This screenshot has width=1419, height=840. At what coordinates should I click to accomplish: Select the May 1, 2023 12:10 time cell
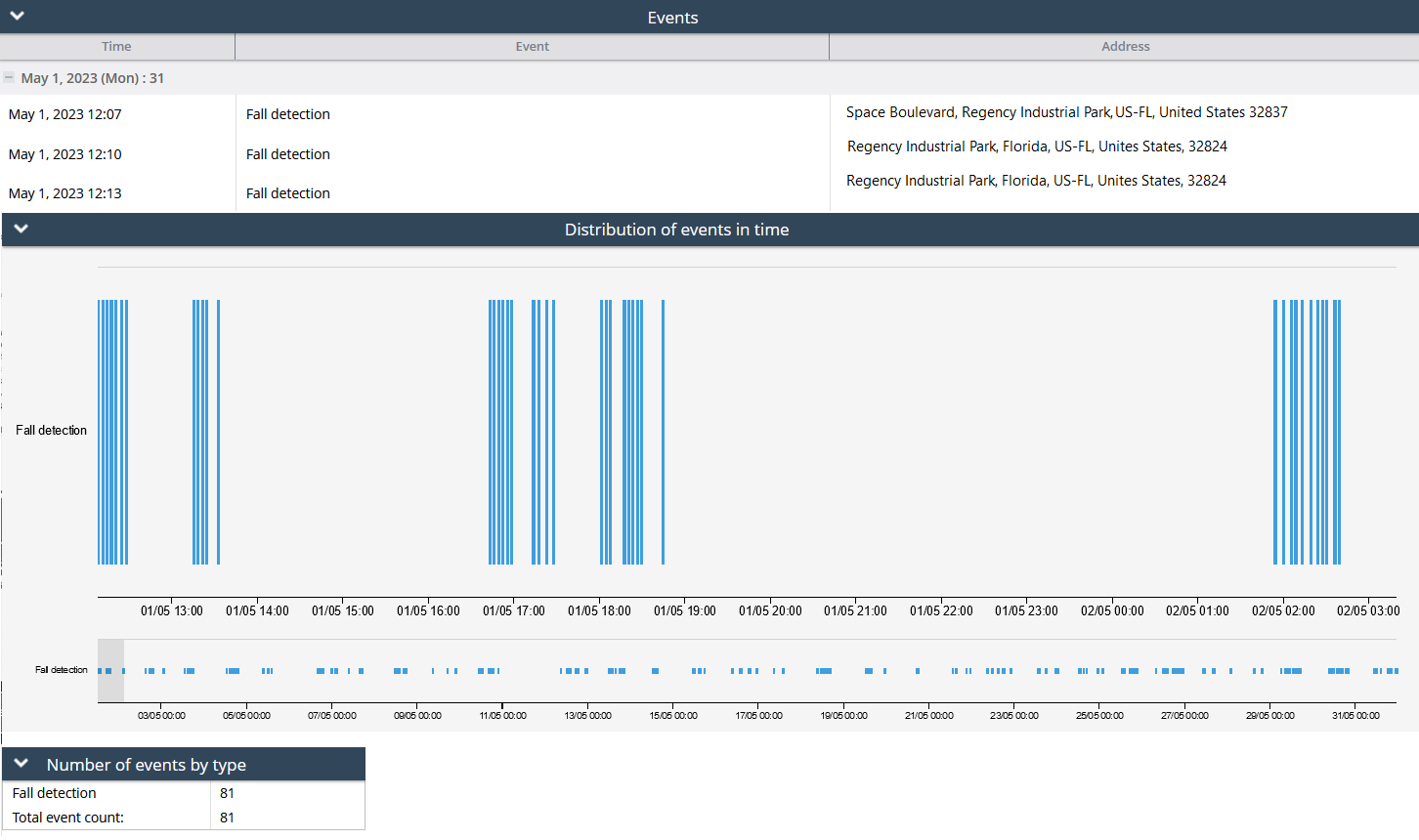click(65, 154)
